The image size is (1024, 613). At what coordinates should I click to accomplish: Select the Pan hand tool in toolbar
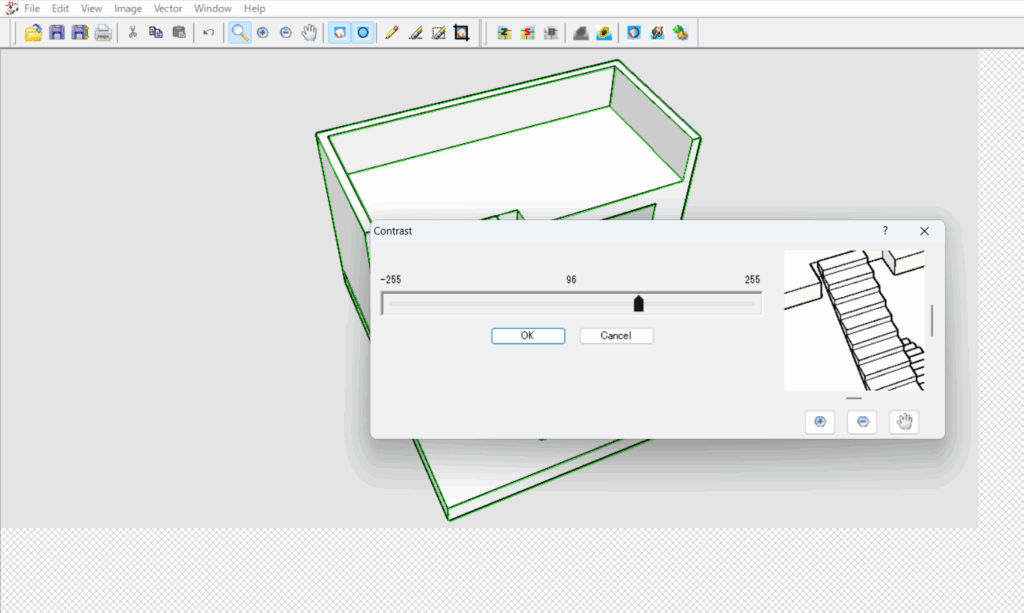[x=309, y=33]
